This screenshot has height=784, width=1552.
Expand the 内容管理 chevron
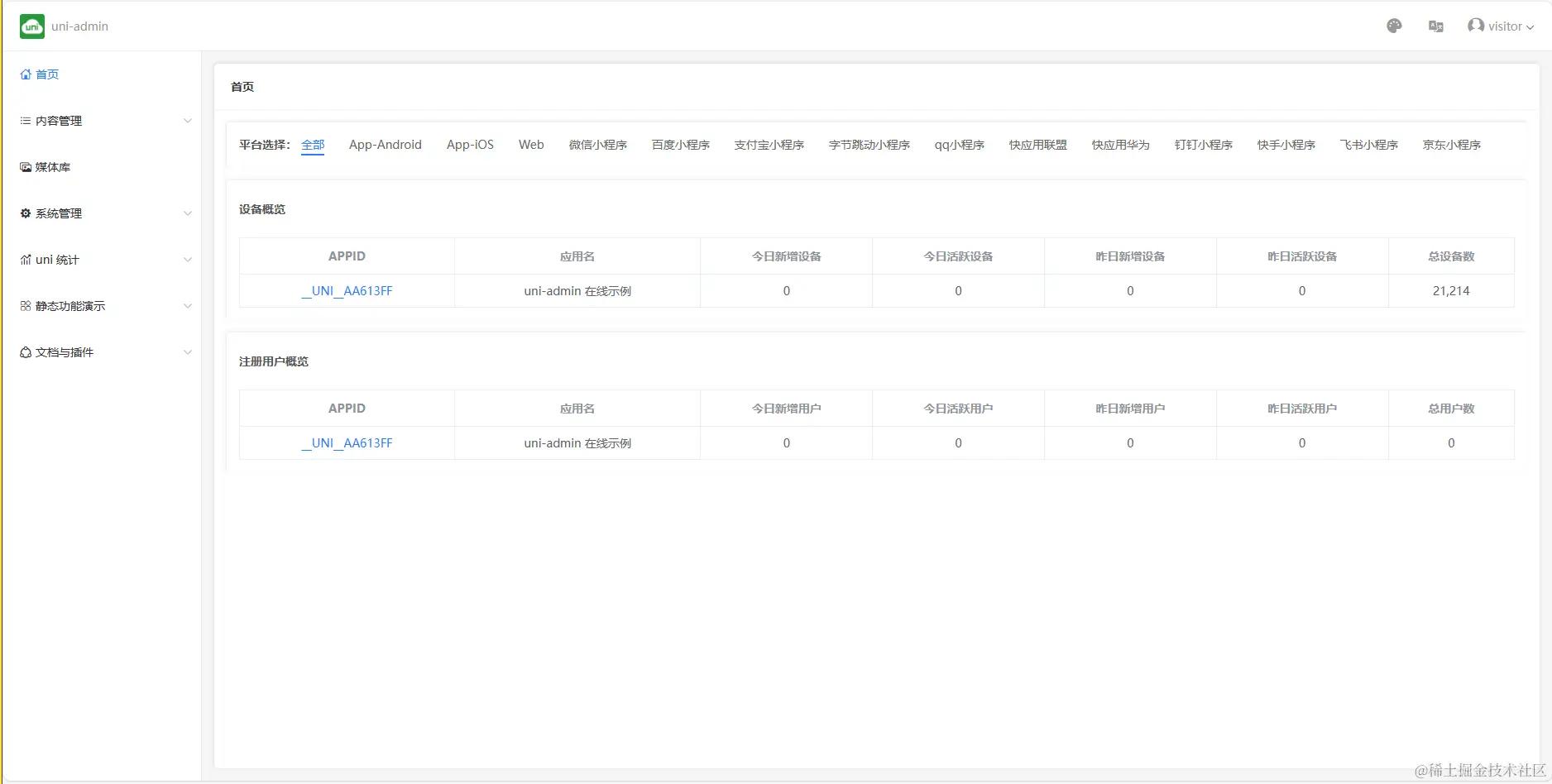click(x=188, y=121)
